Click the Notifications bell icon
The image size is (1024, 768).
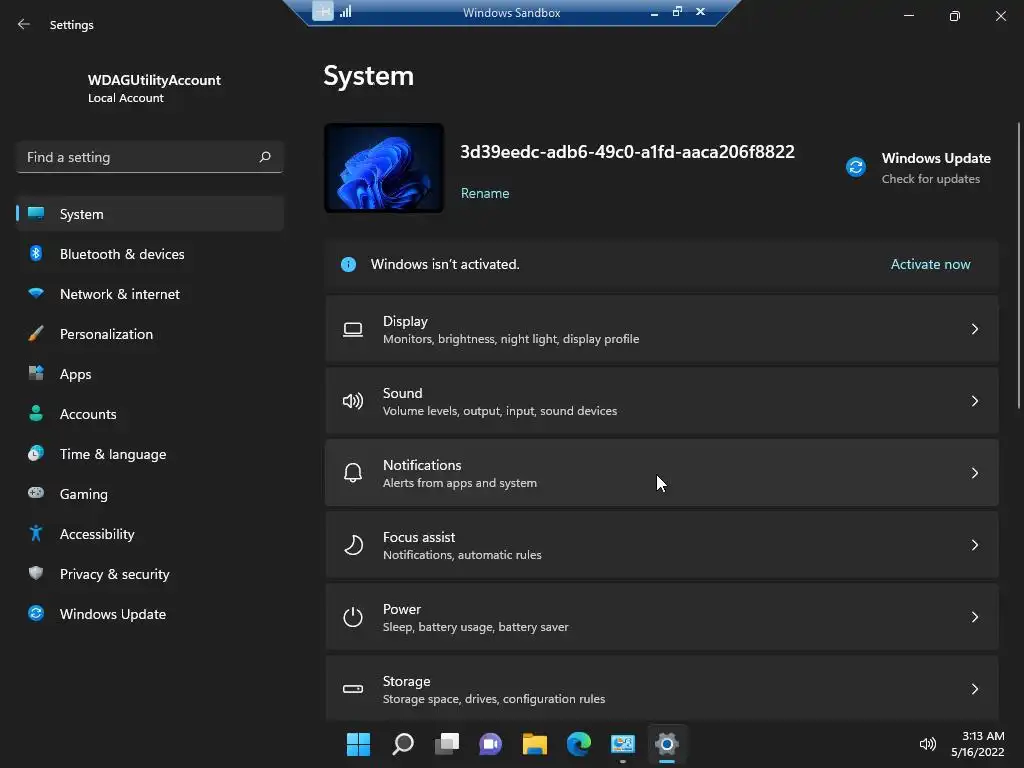[353, 473]
